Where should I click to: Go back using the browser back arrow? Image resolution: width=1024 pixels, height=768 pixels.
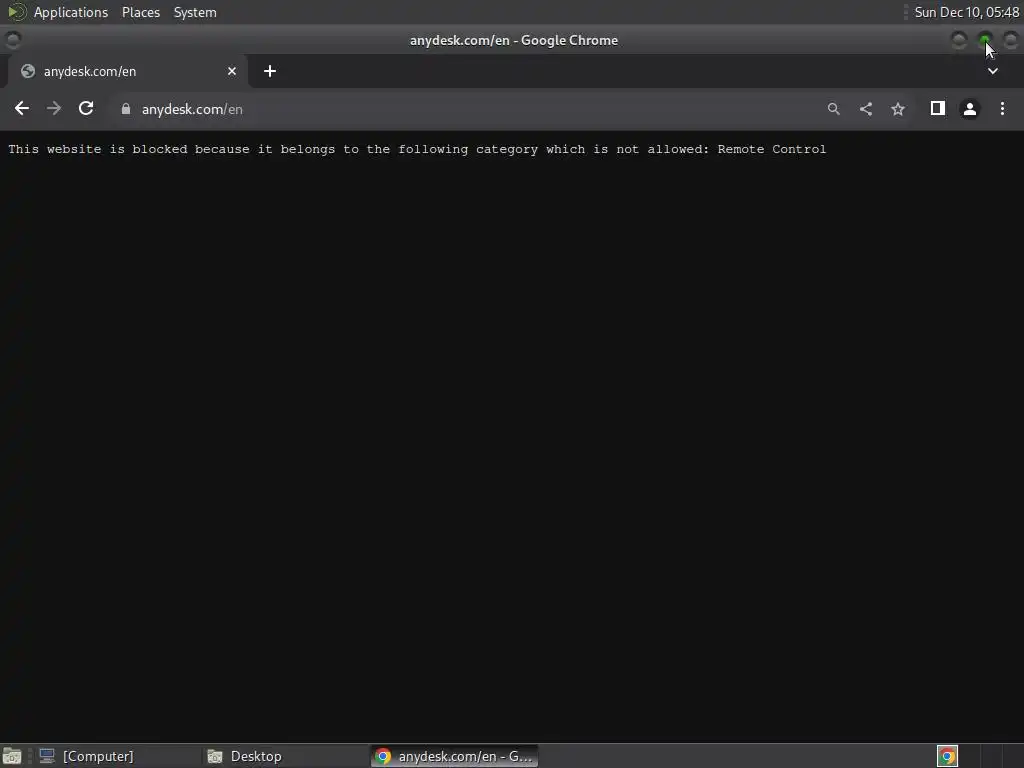pyautogui.click(x=22, y=108)
